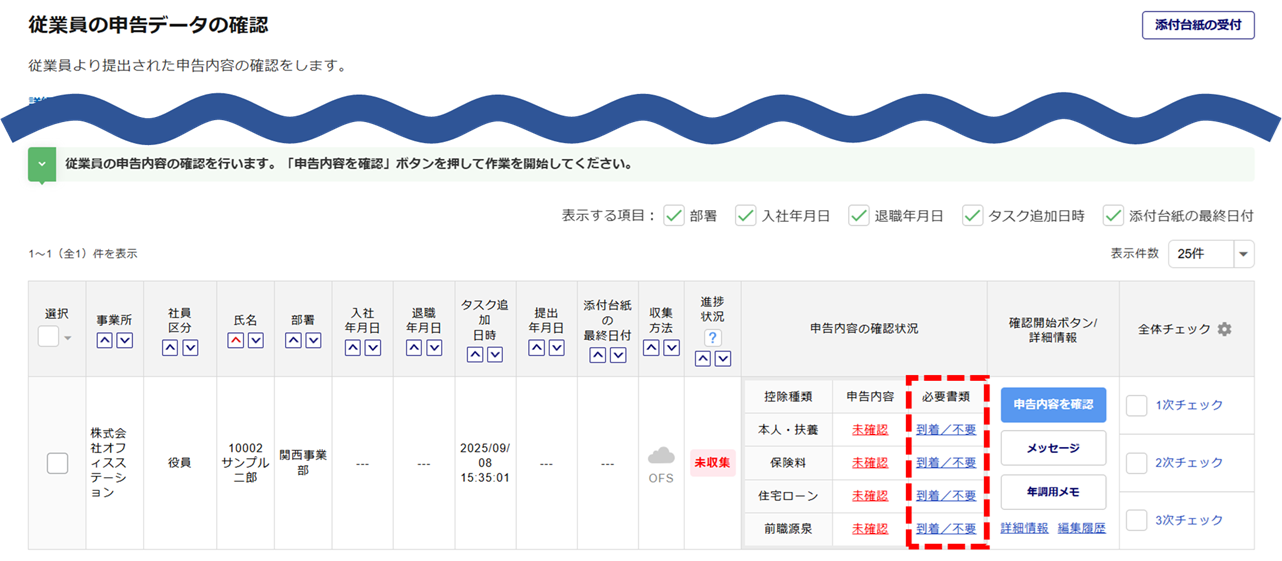
Task: Sort 社員区分 column descending with down arrow
Action: [x=189, y=348]
